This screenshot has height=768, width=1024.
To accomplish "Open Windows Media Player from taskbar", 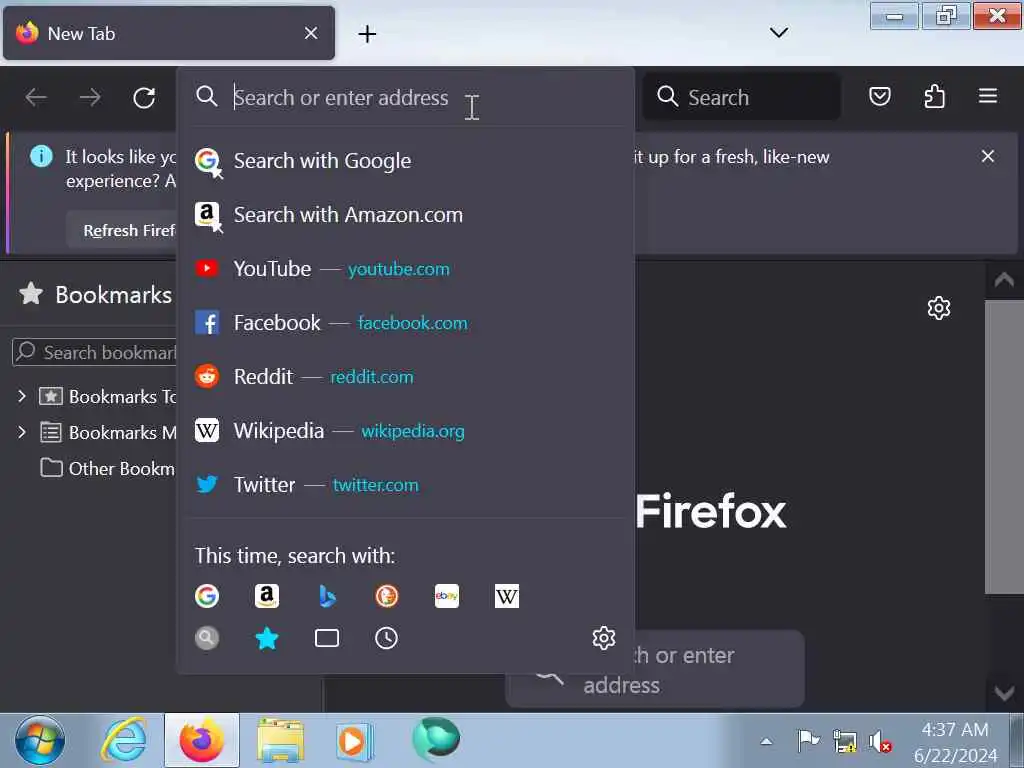I will point(354,741).
